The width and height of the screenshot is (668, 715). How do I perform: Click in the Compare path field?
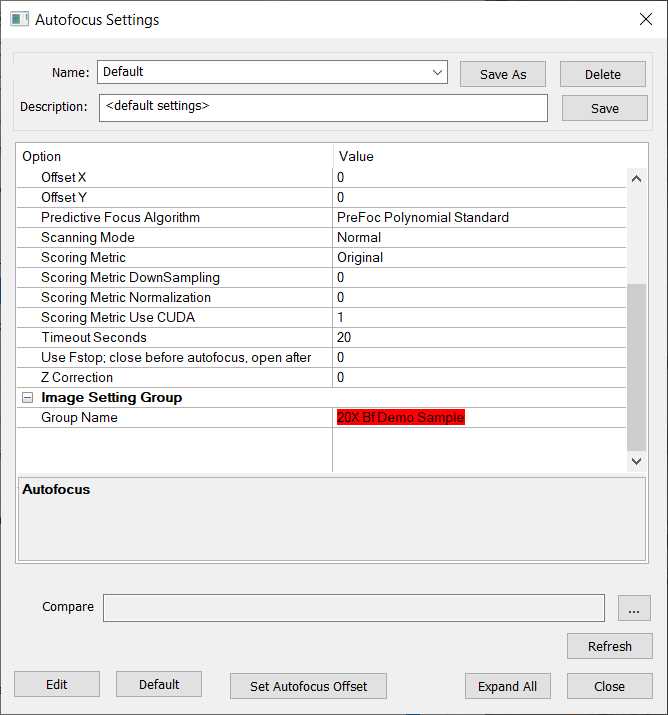click(354, 608)
